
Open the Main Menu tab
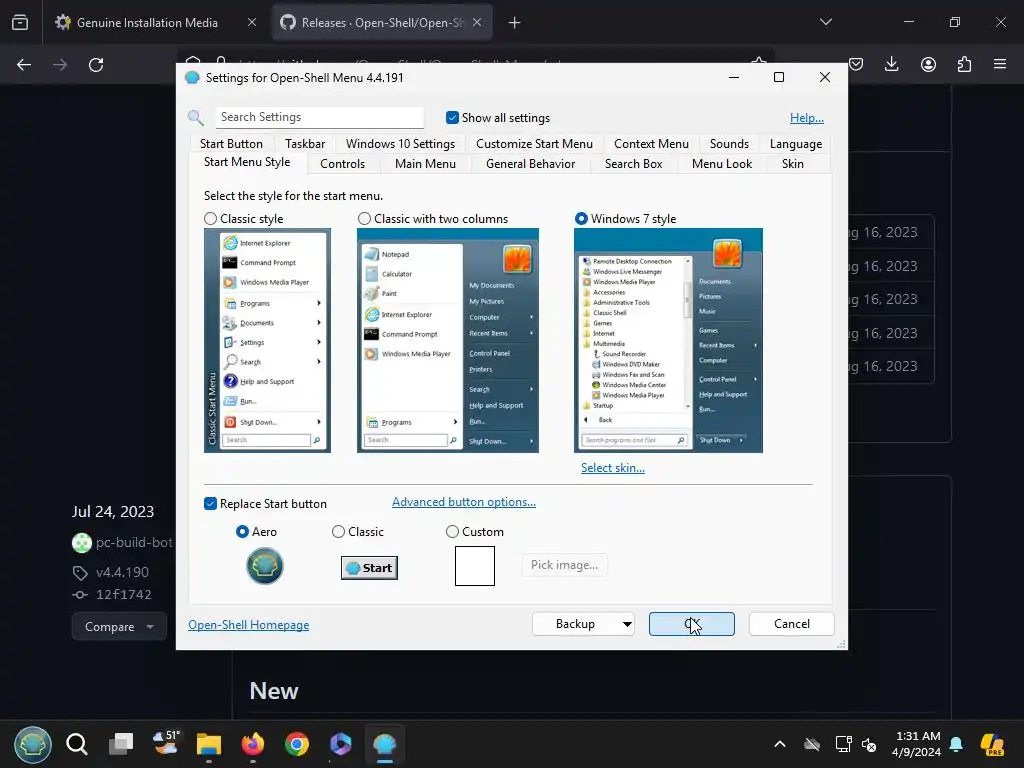425,164
